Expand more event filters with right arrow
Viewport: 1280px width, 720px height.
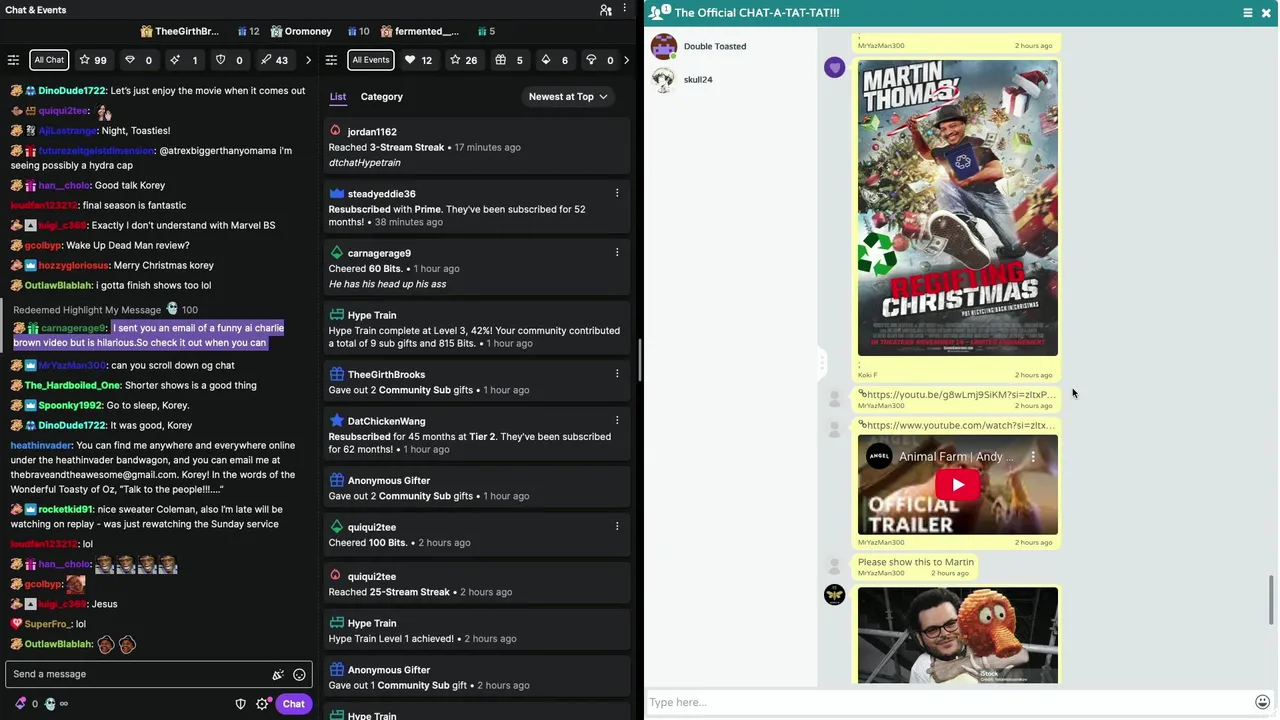[626, 60]
